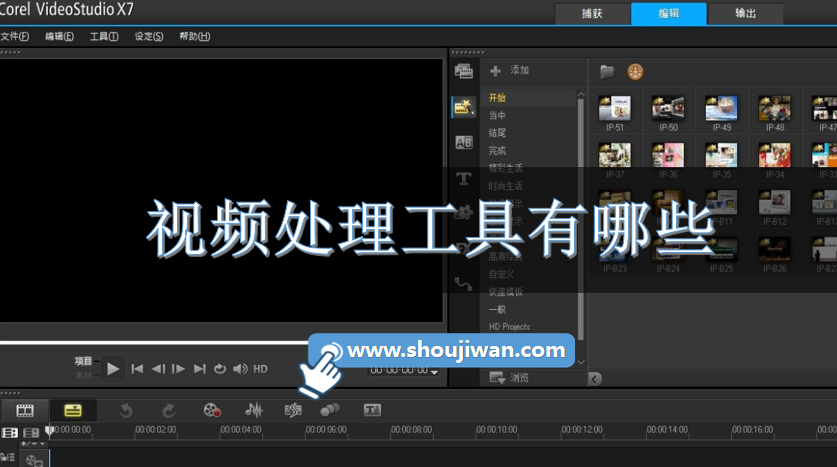Jump to the Home start frame
Screen dimensions: 837x467
click(137, 369)
